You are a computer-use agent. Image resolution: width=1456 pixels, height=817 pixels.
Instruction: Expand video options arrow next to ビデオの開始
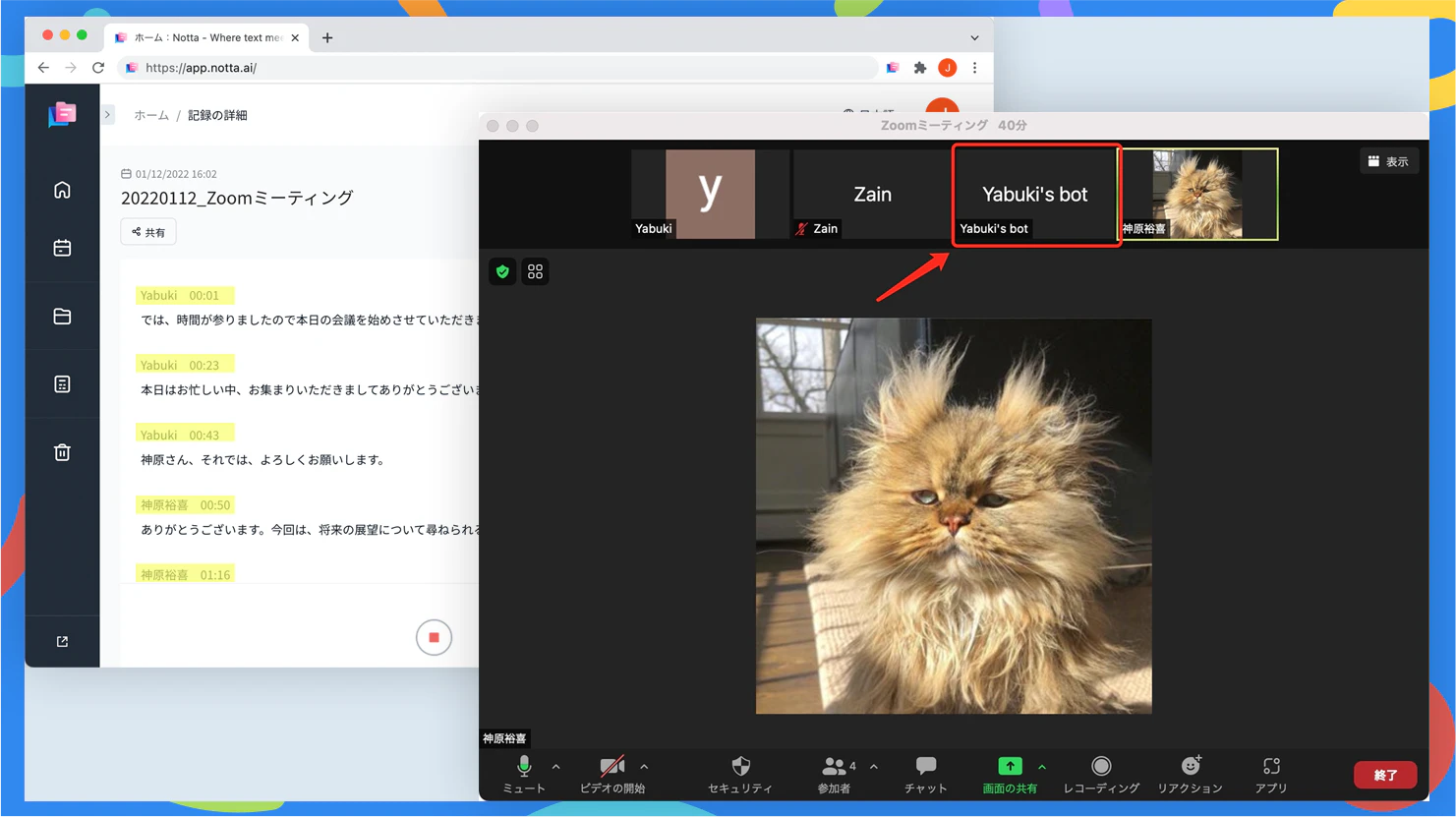click(644, 767)
